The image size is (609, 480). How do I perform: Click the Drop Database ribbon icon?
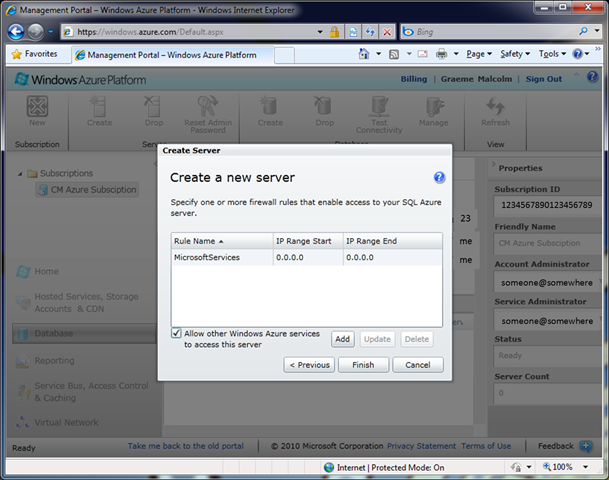point(324,106)
